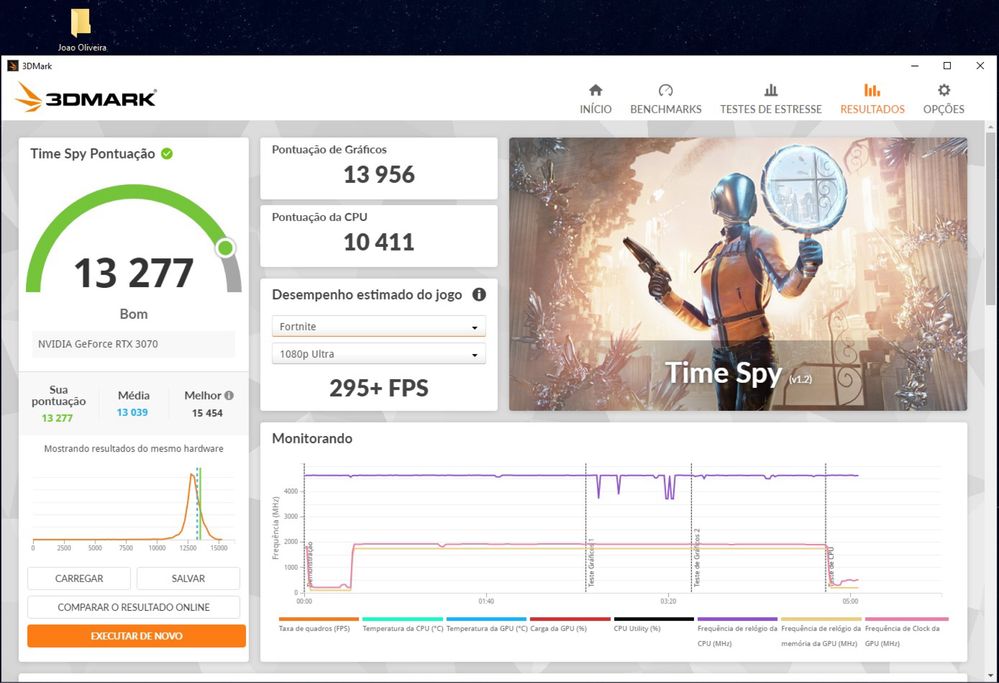
Task: Click the 15 454 Melhor value
Action: coord(207,413)
